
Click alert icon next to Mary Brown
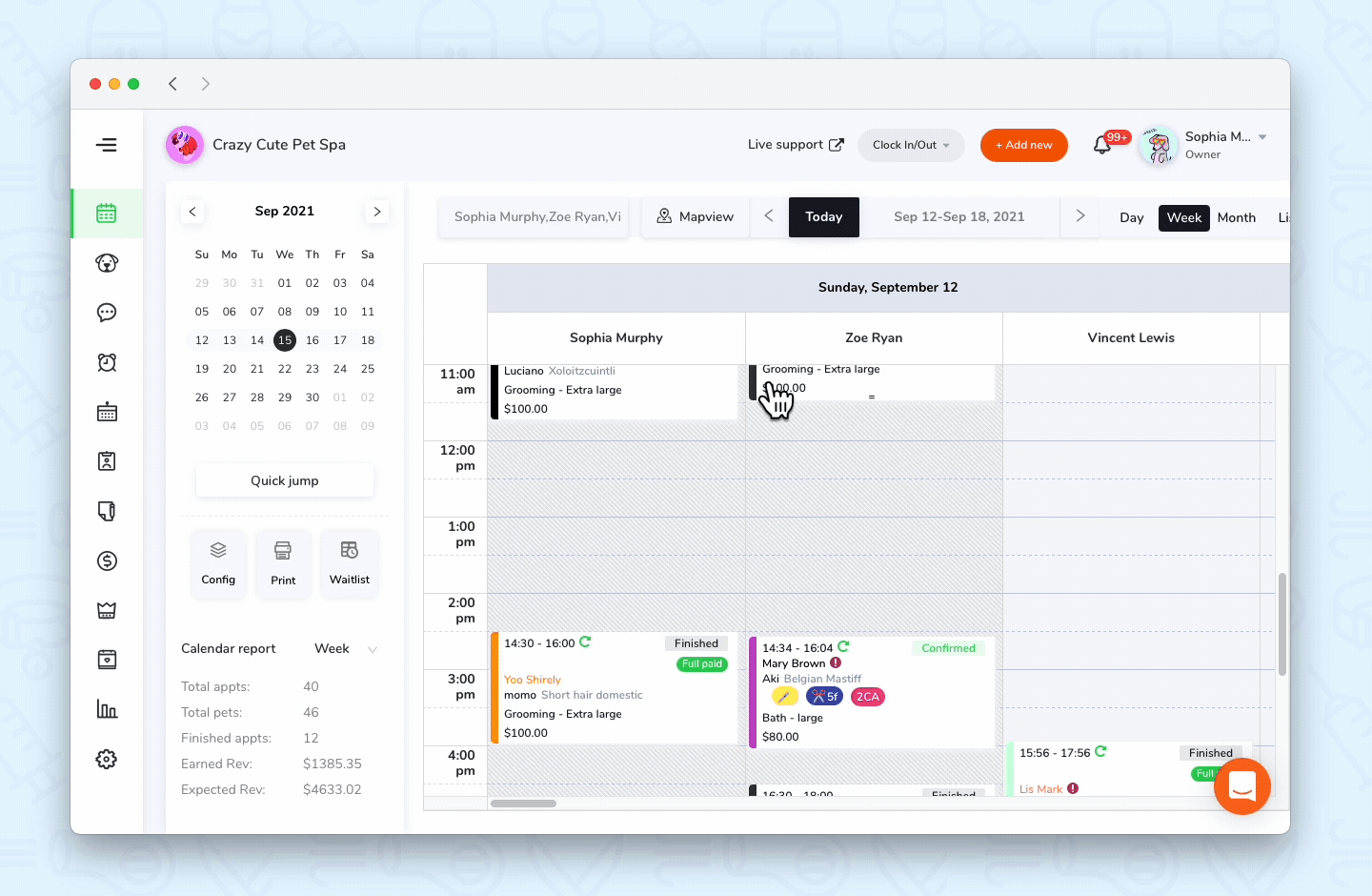836,662
